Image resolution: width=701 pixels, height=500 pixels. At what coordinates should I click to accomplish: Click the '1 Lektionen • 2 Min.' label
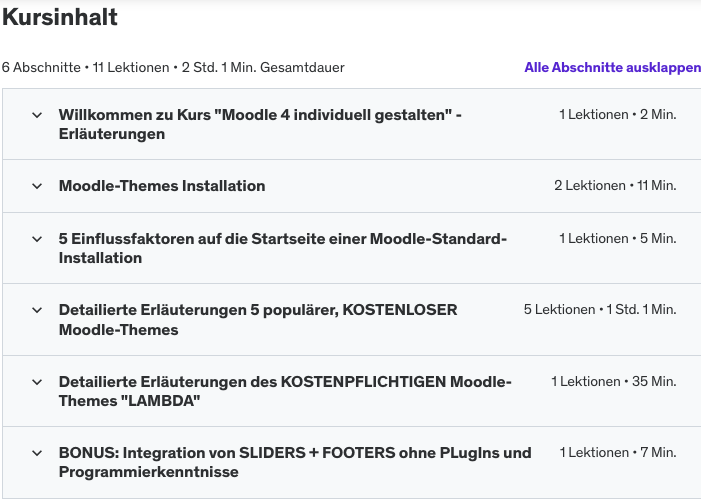pos(617,115)
